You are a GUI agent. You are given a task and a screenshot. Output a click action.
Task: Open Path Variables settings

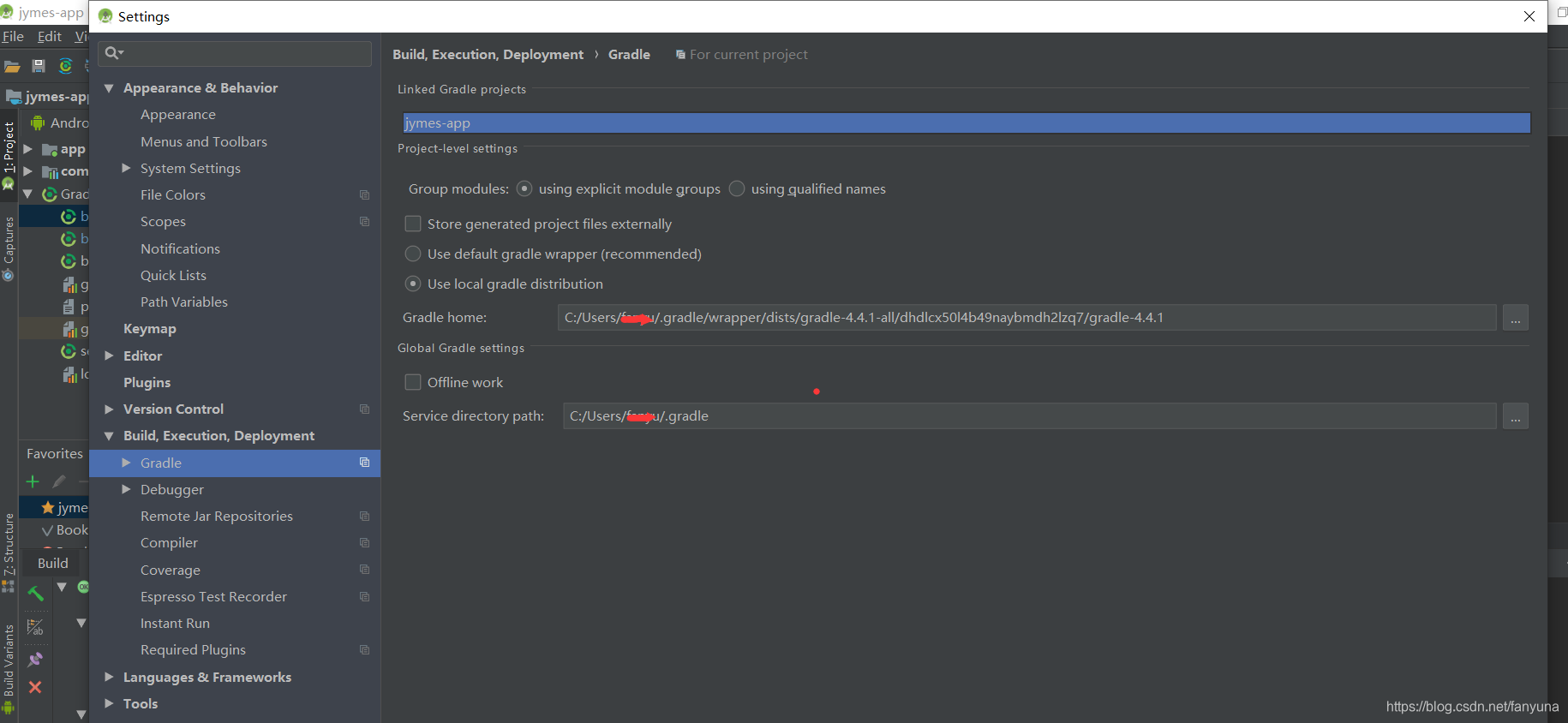184,302
